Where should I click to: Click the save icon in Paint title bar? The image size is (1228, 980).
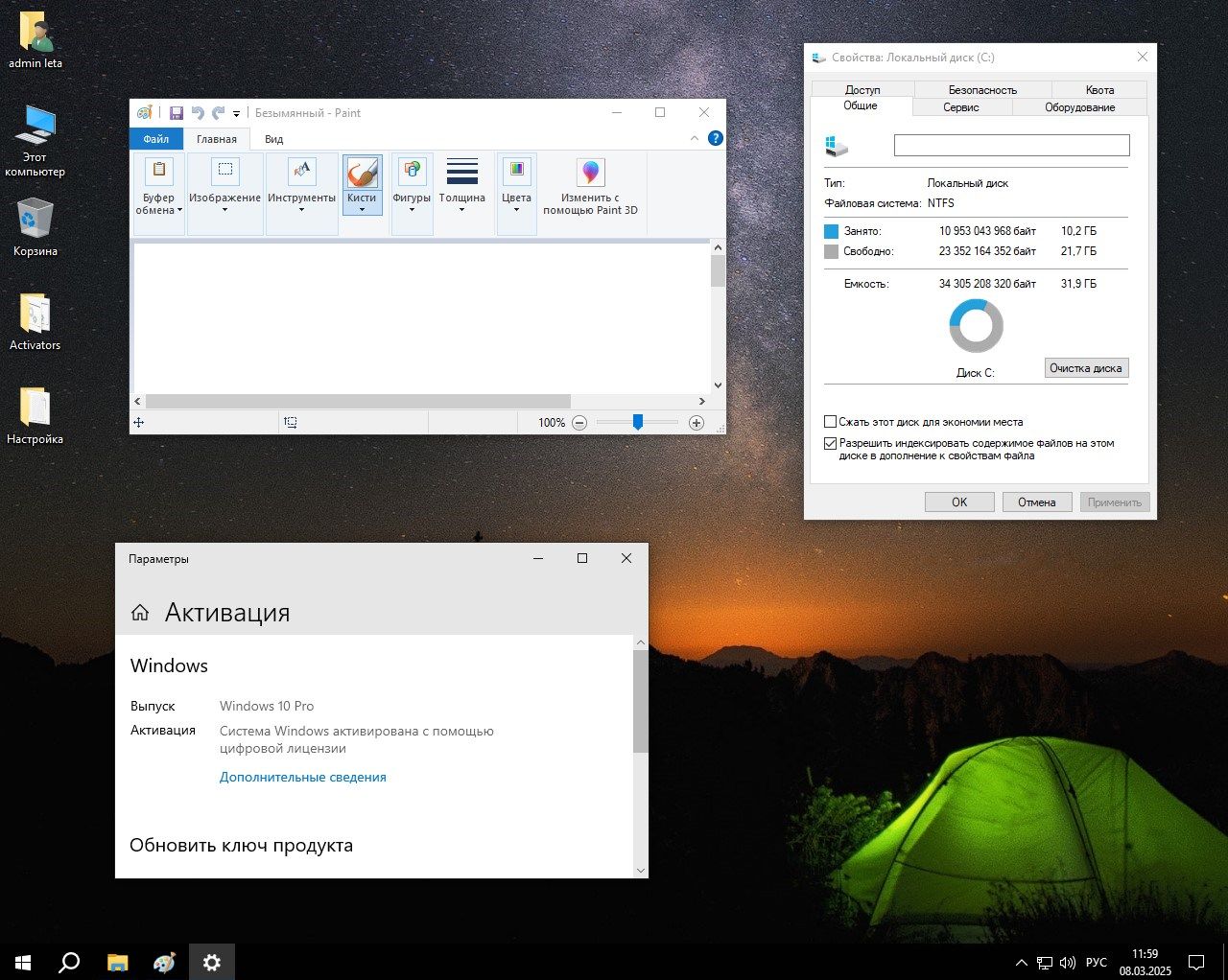point(177,113)
